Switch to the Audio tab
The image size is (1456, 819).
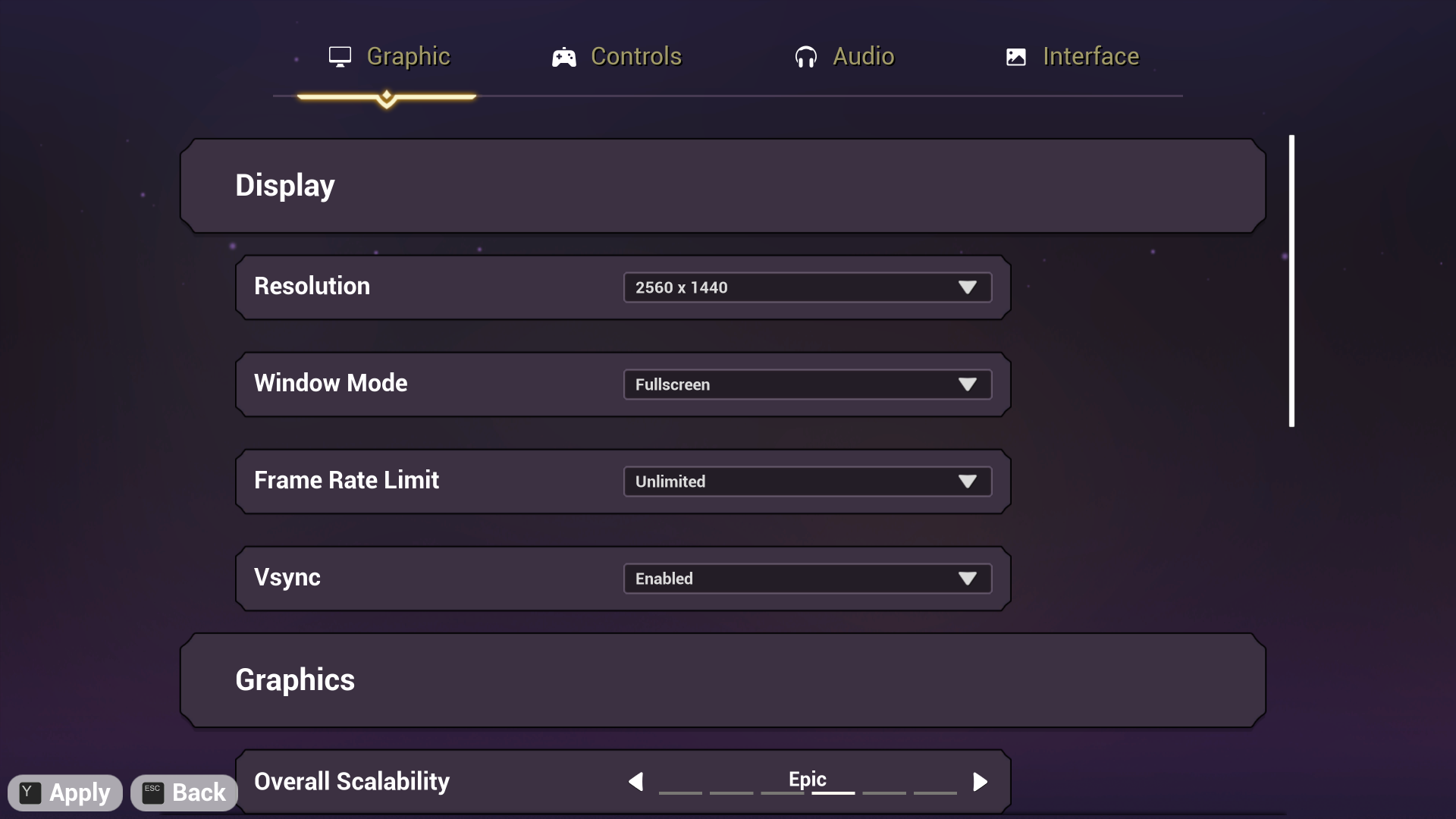click(x=844, y=57)
